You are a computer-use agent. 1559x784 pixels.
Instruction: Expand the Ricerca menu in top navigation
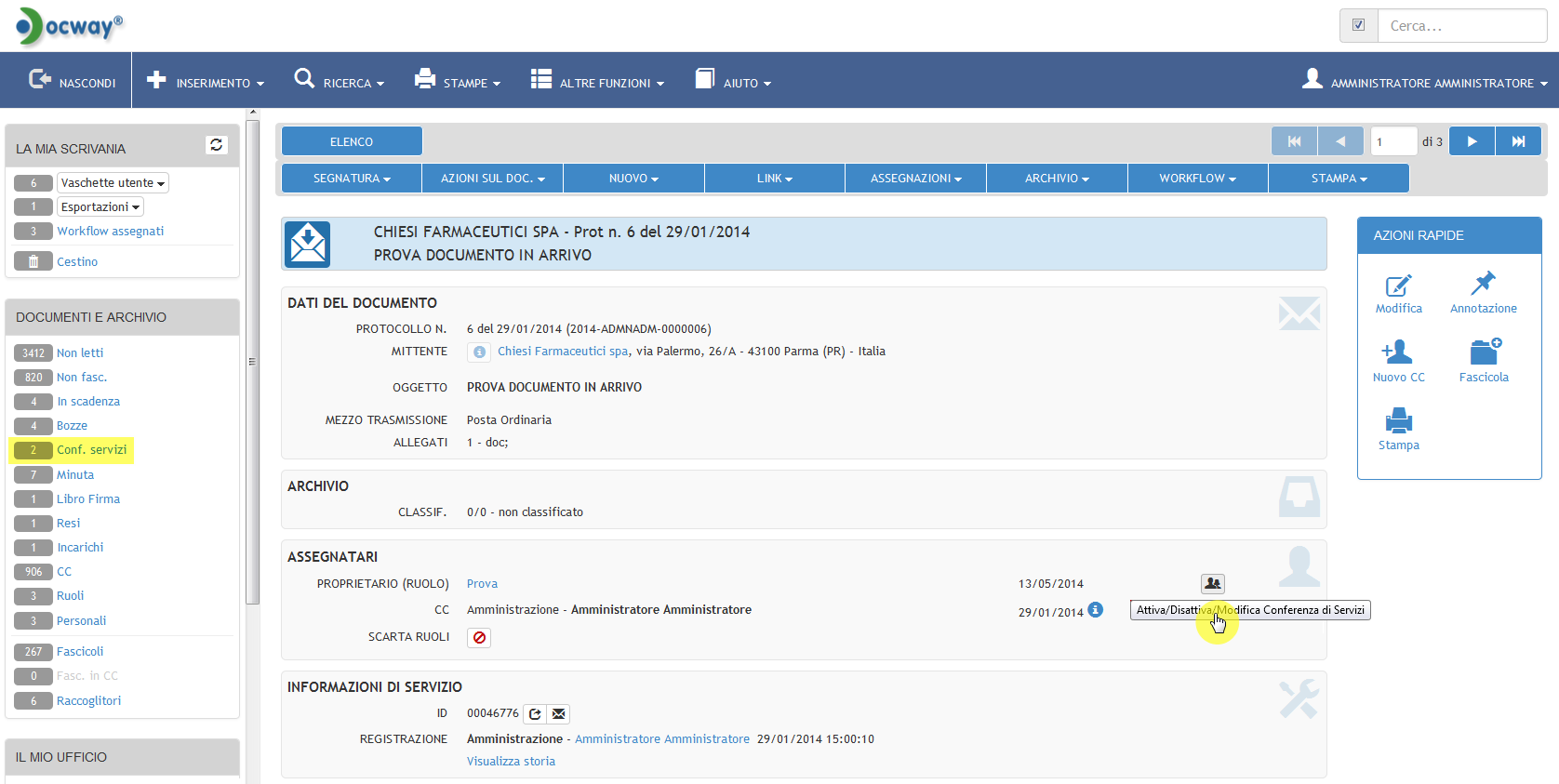tap(340, 83)
